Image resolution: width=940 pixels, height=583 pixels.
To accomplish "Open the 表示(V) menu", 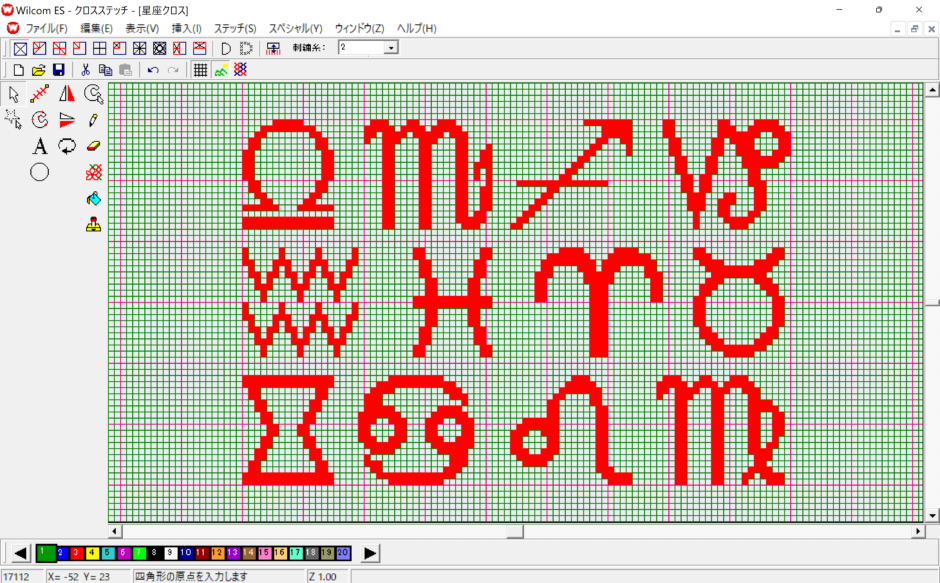I will coord(142,28).
